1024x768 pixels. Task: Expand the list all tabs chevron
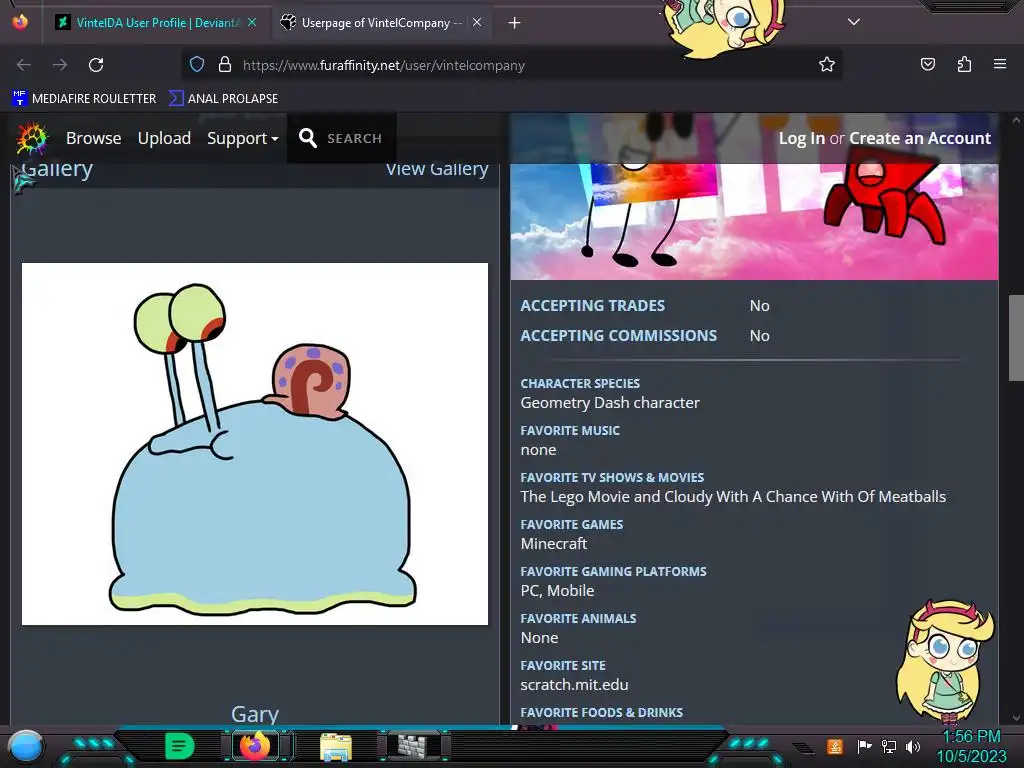point(854,22)
